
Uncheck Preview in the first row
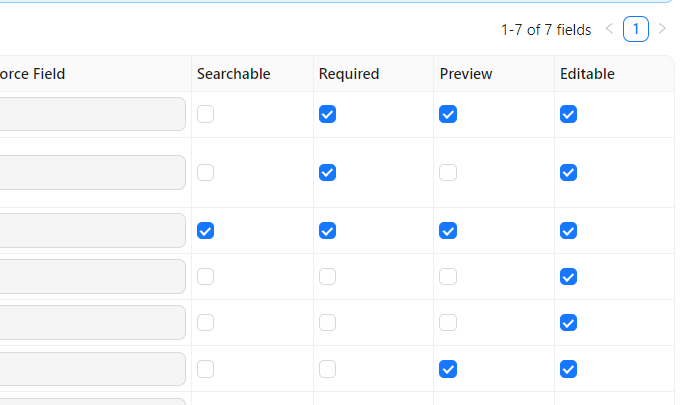click(x=448, y=114)
